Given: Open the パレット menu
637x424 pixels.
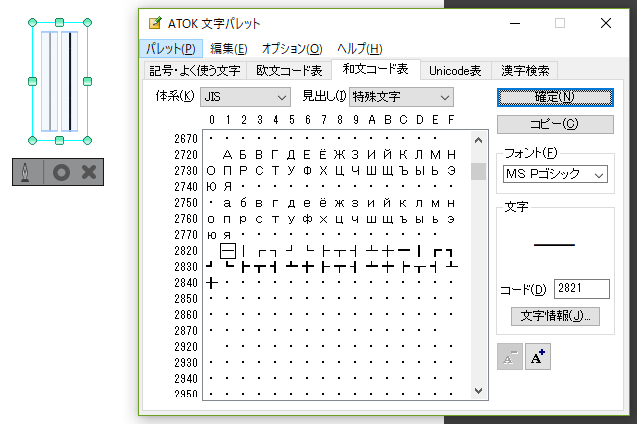Looking at the screenshot, I should 171,48.
